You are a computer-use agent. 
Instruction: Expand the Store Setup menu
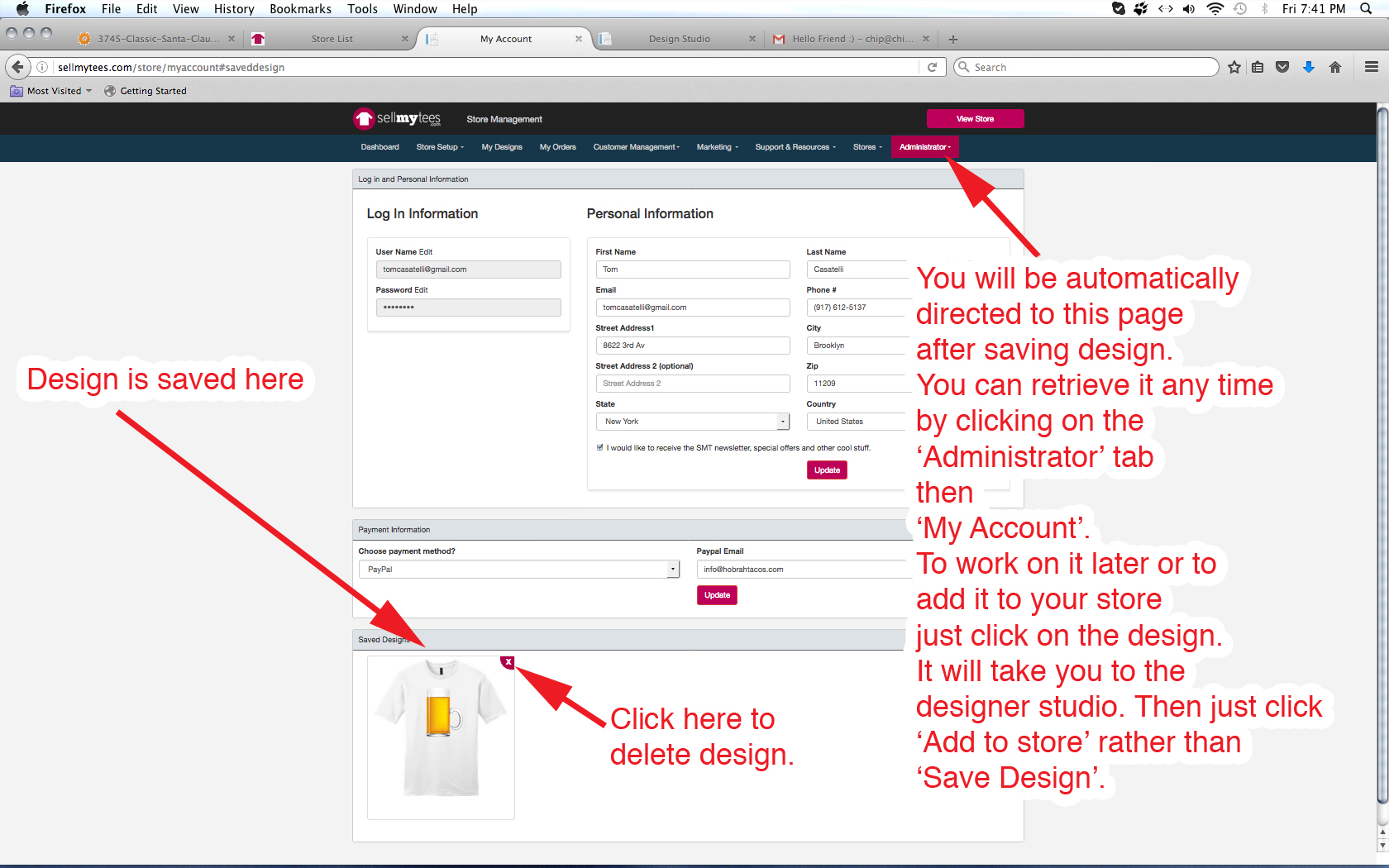pos(440,147)
